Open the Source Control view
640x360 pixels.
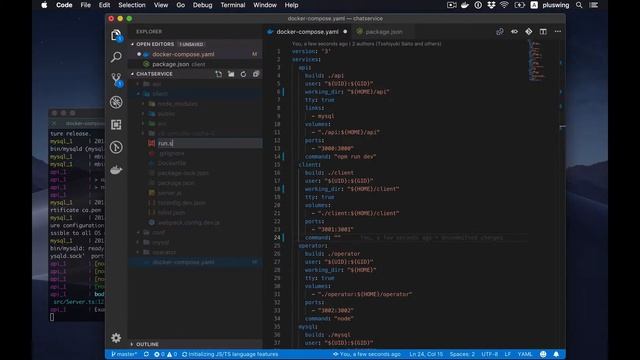pos(116,79)
